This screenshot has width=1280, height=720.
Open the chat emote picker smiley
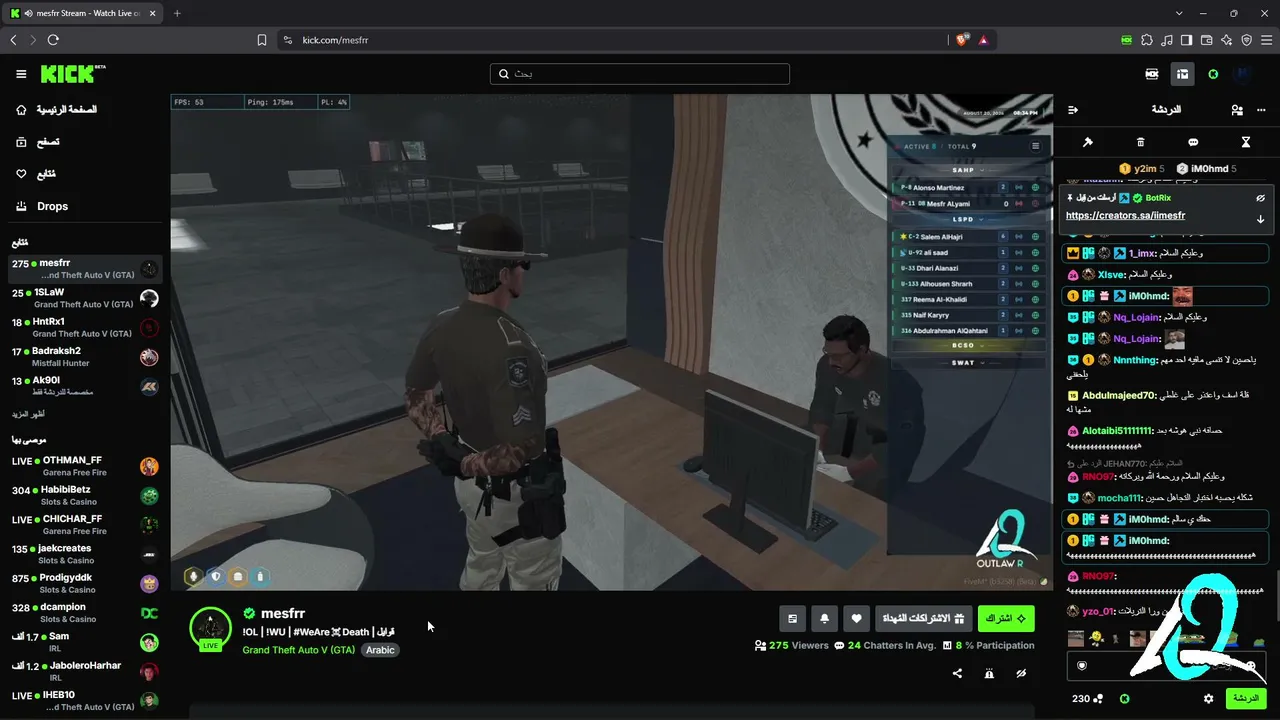coord(1251,665)
